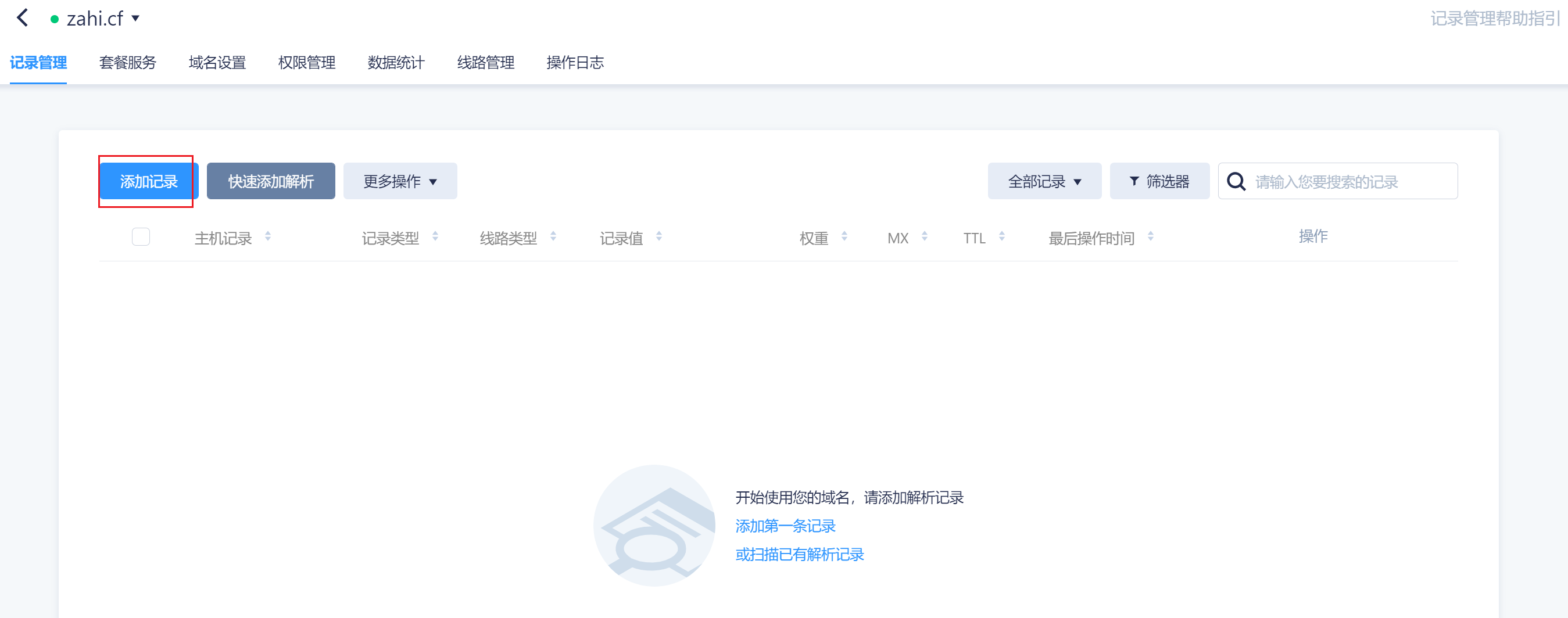
Task: Open the 操作日志 tab
Action: click(575, 63)
